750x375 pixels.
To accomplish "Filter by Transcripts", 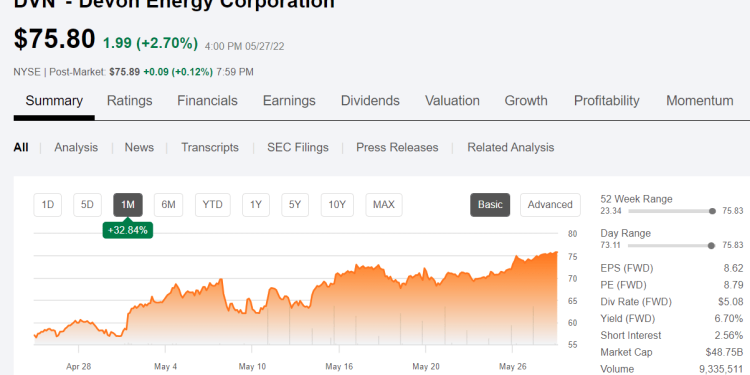I will [210, 147].
